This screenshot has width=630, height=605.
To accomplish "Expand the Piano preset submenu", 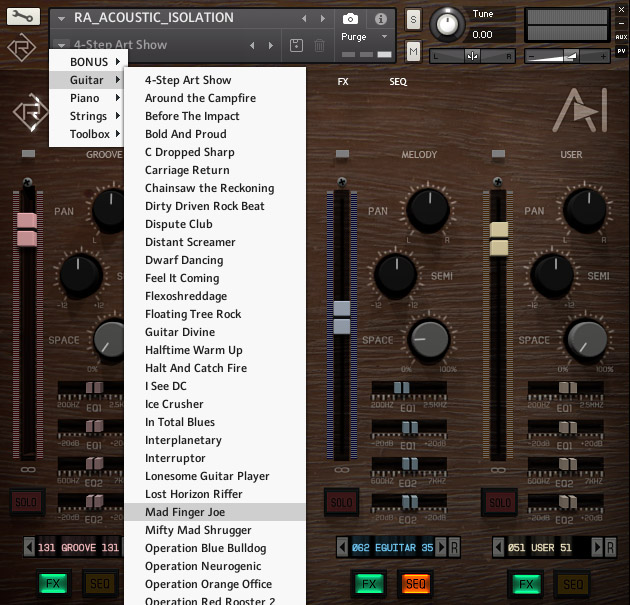I will 87,98.
